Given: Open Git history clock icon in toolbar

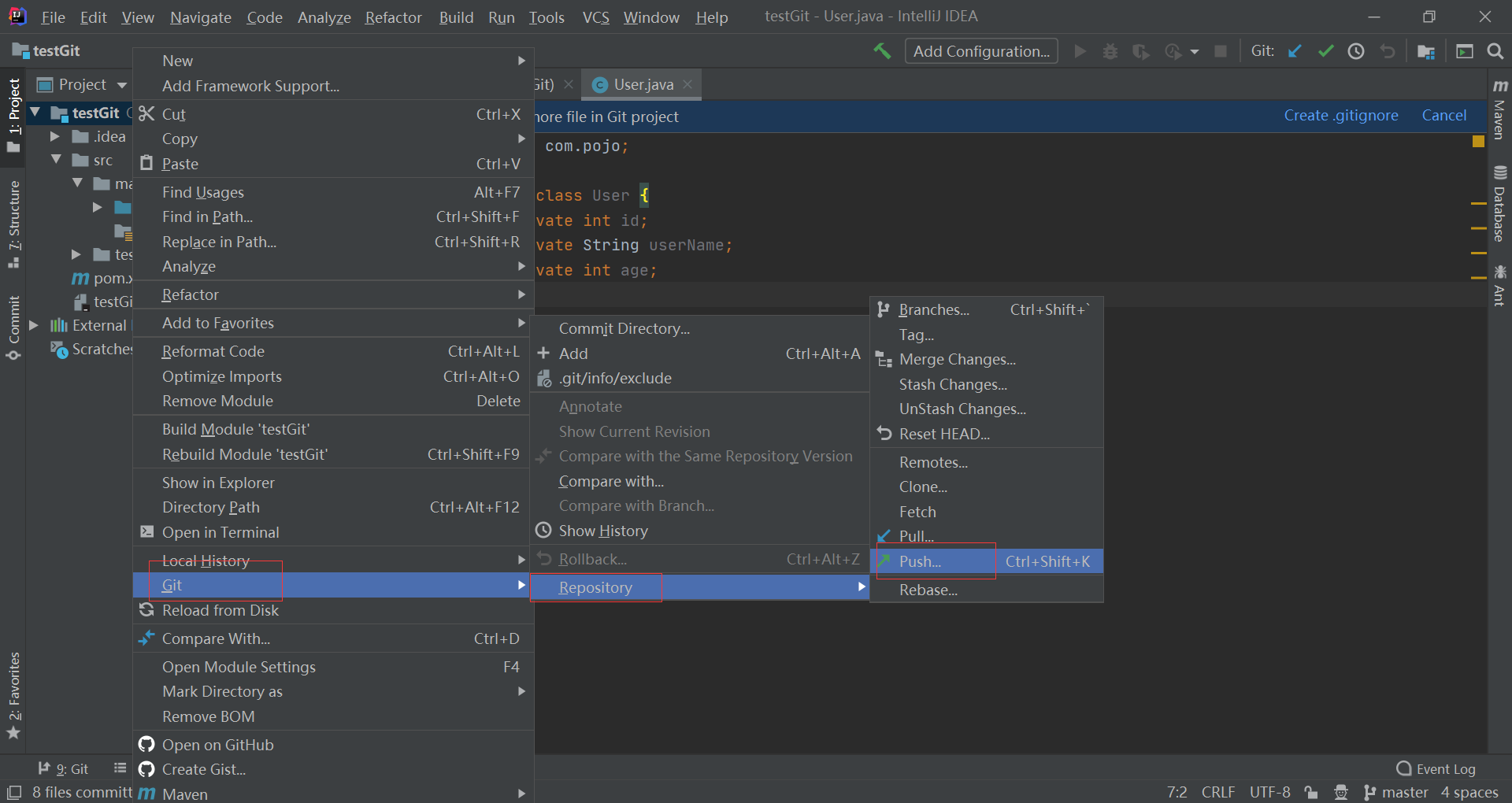Looking at the screenshot, I should tap(1356, 51).
